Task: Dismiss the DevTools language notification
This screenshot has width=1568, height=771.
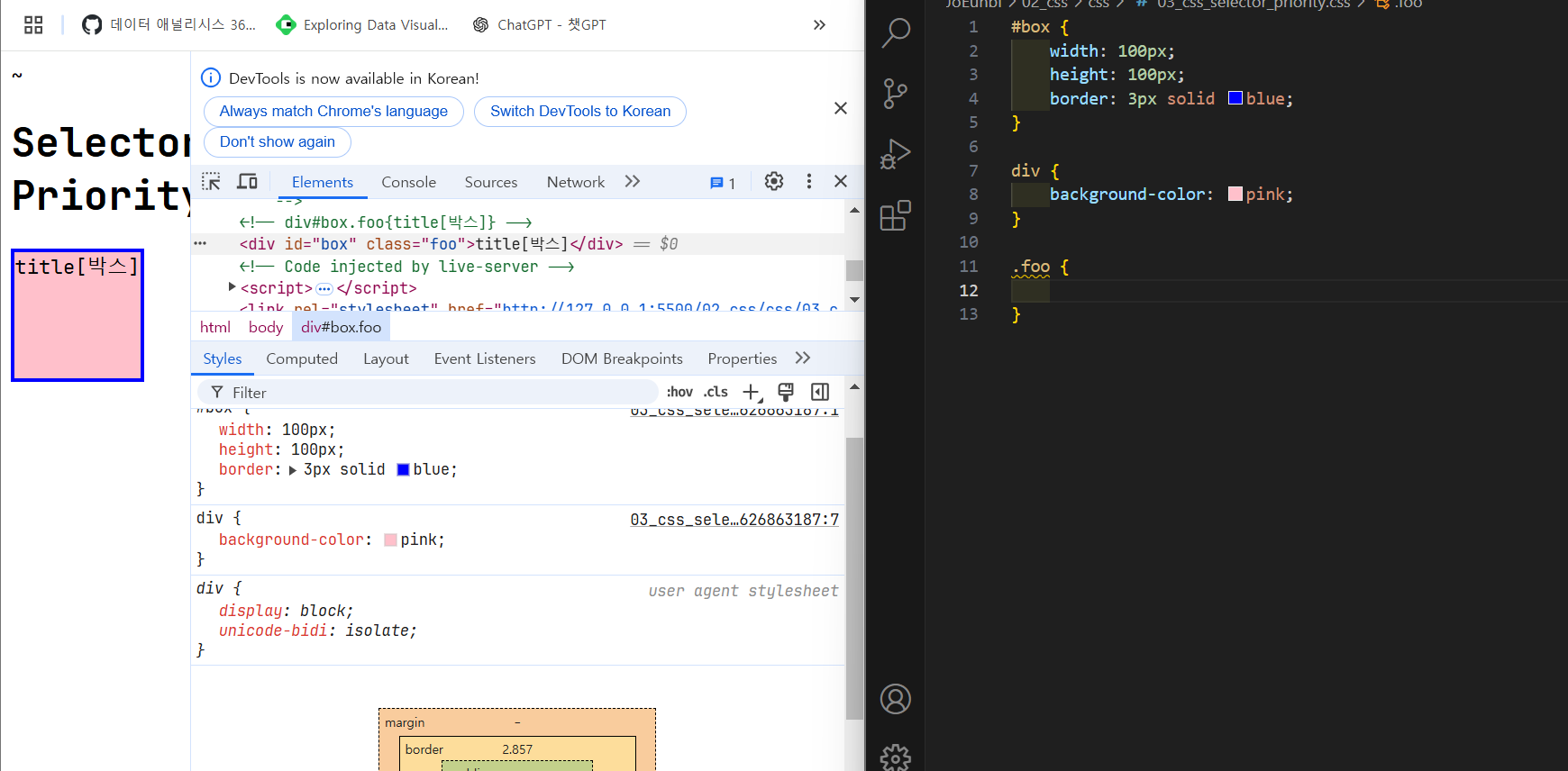Action: 841,108
